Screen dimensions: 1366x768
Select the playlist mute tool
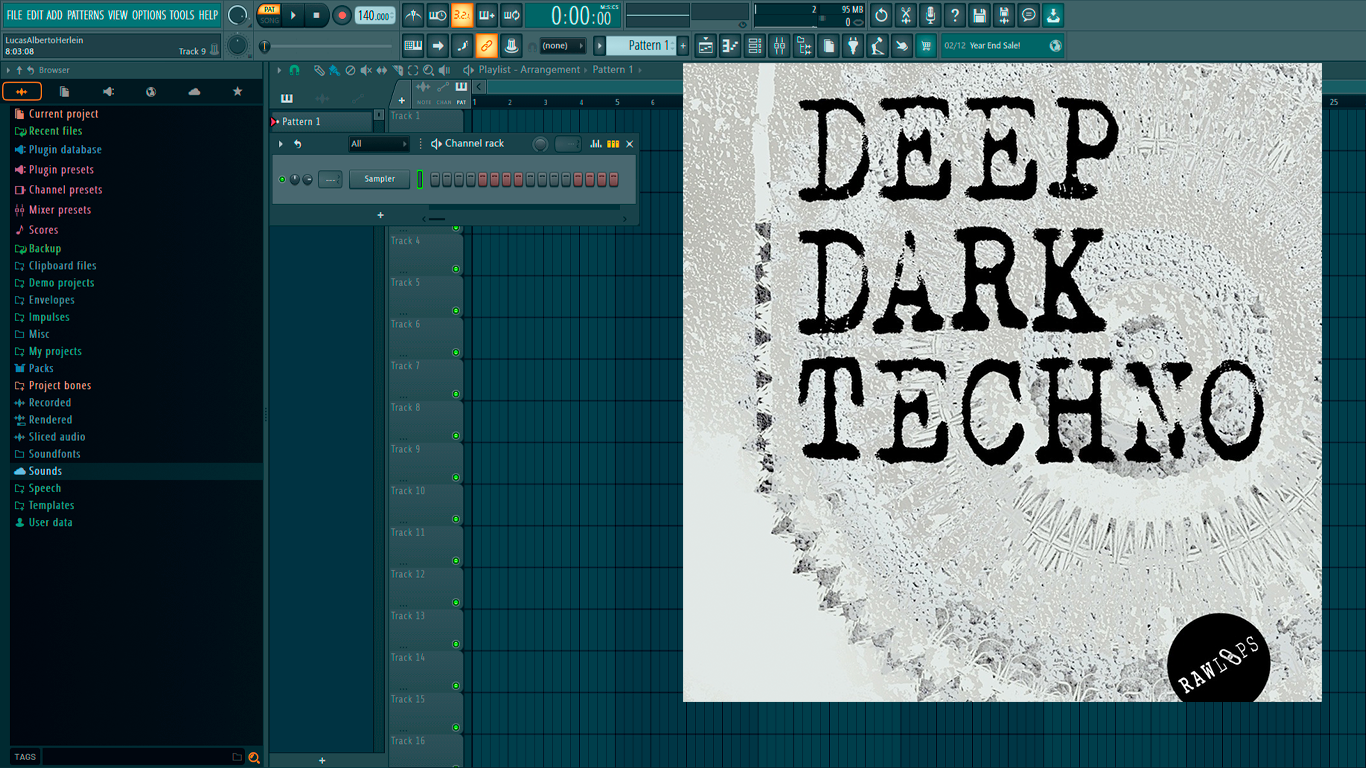(365, 70)
